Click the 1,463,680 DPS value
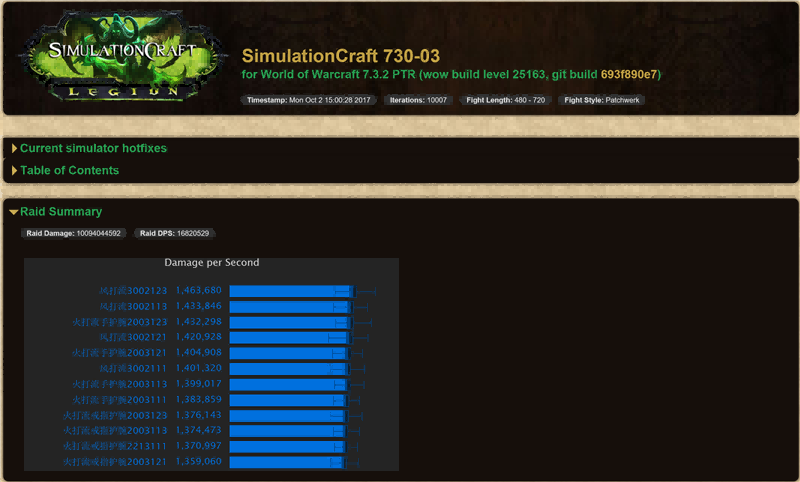Screen dimensions: 800x482 coord(199,290)
